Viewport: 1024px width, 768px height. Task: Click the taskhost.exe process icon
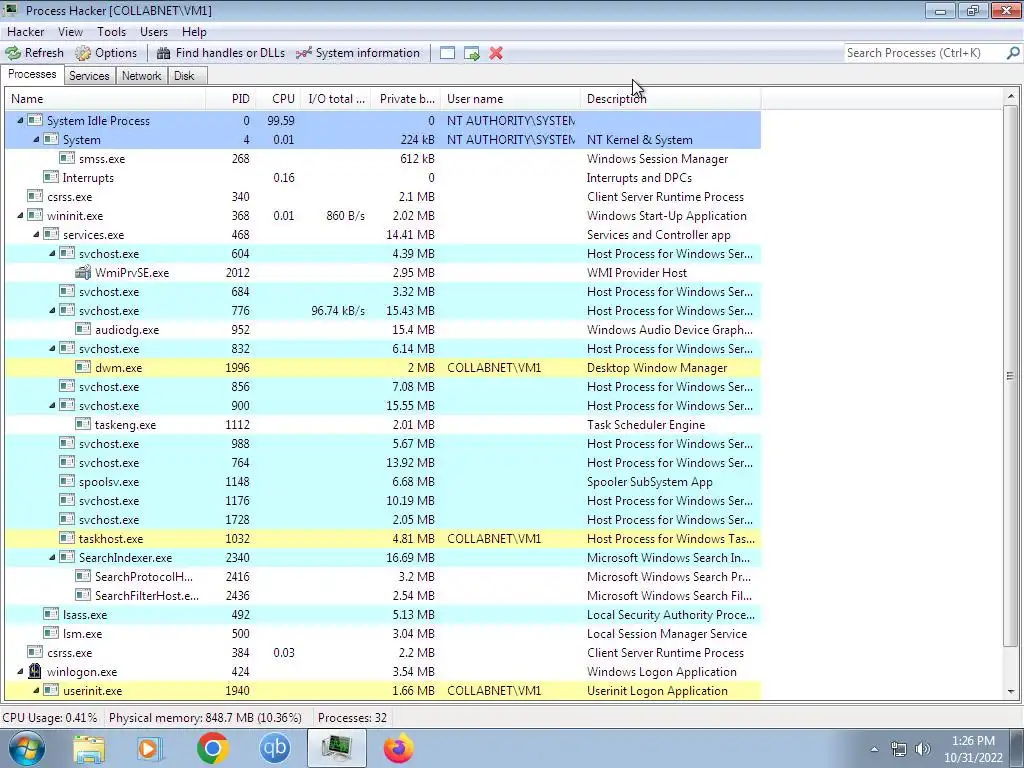pyautogui.click(x=67, y=539)
